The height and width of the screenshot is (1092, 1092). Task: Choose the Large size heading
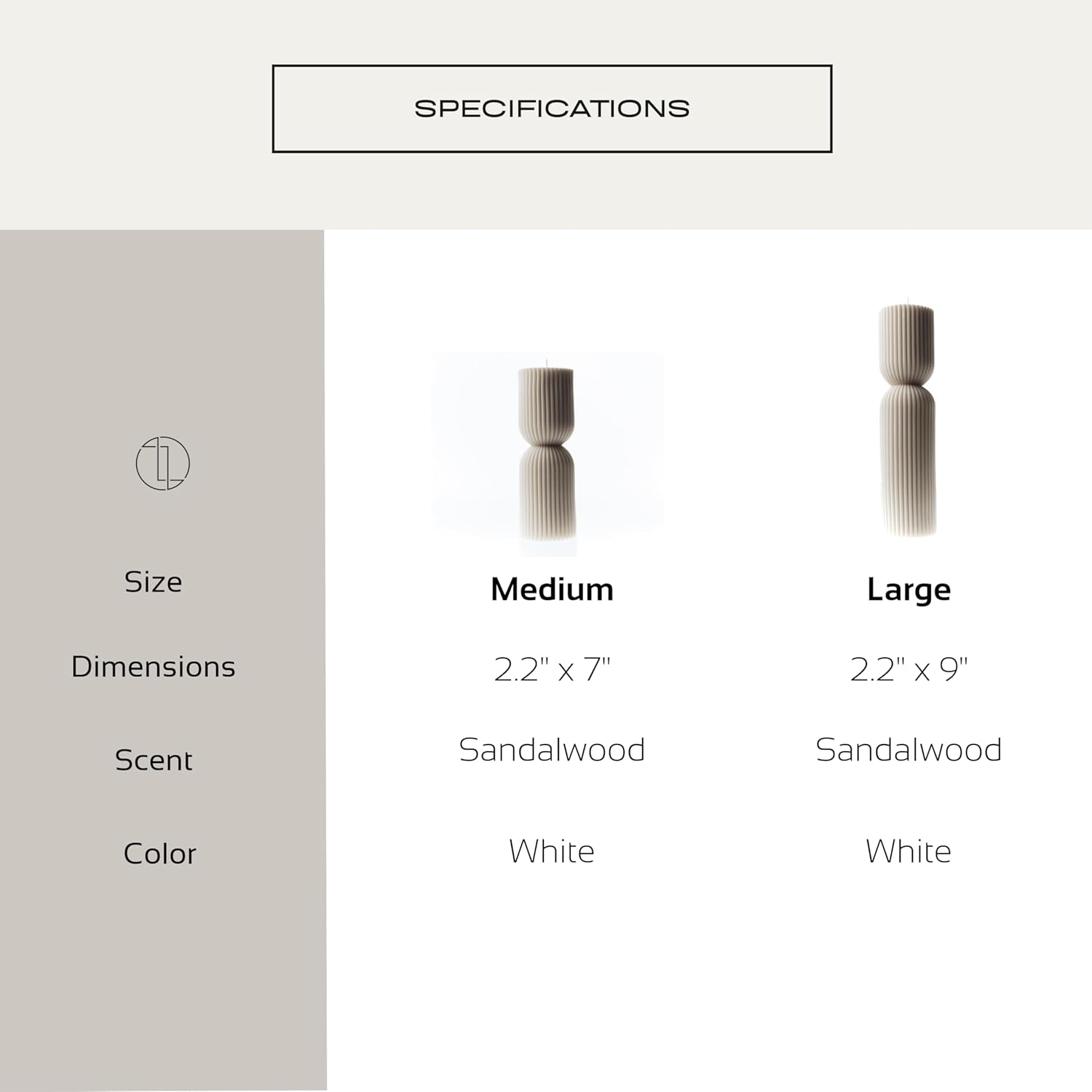(x=909, y=589)
